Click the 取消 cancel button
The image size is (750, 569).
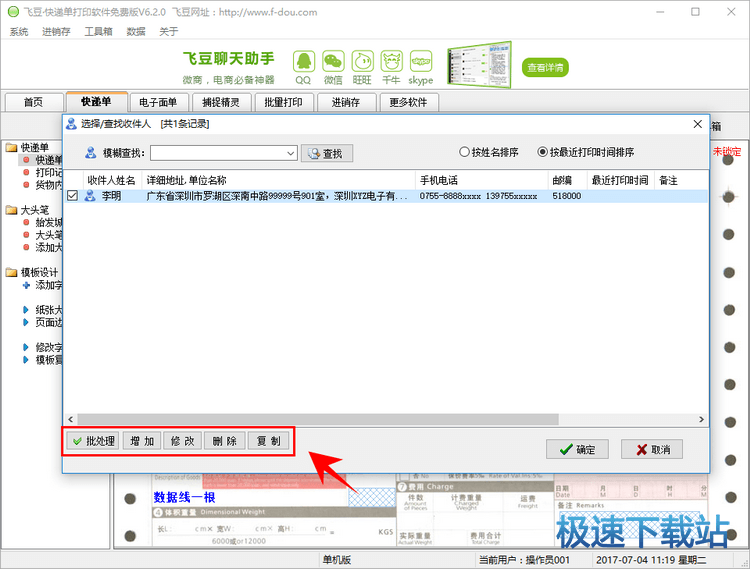click(651, 449)
